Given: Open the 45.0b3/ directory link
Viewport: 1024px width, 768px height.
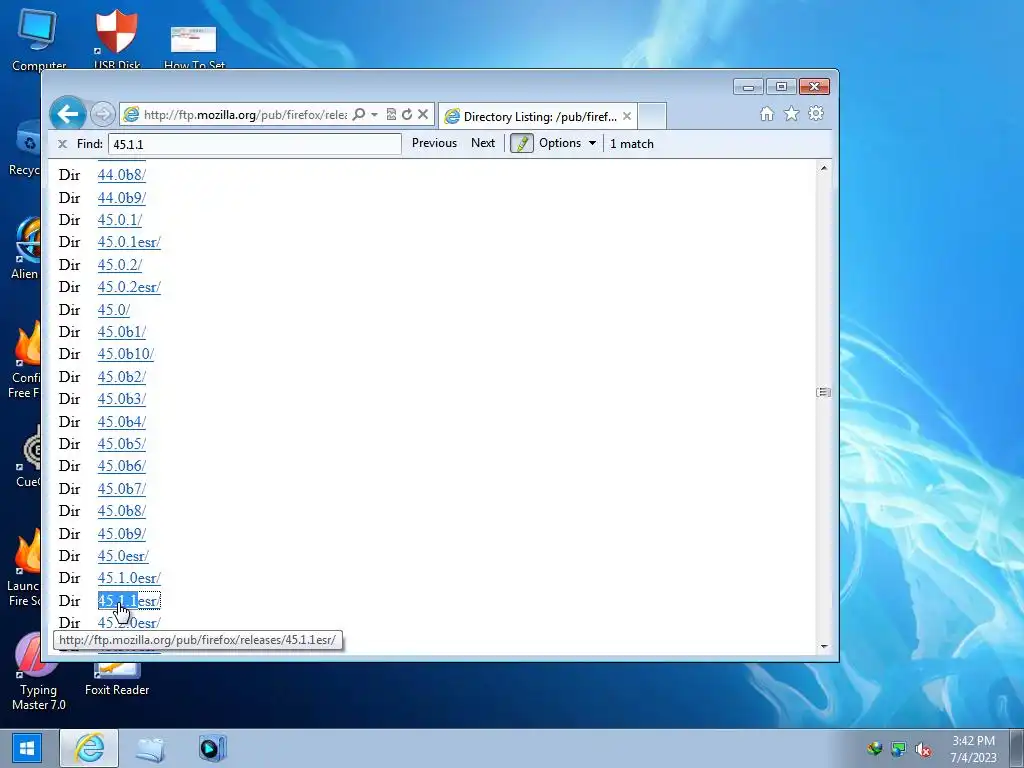Looking at the screenshot, I should click(x=121, y=399).
